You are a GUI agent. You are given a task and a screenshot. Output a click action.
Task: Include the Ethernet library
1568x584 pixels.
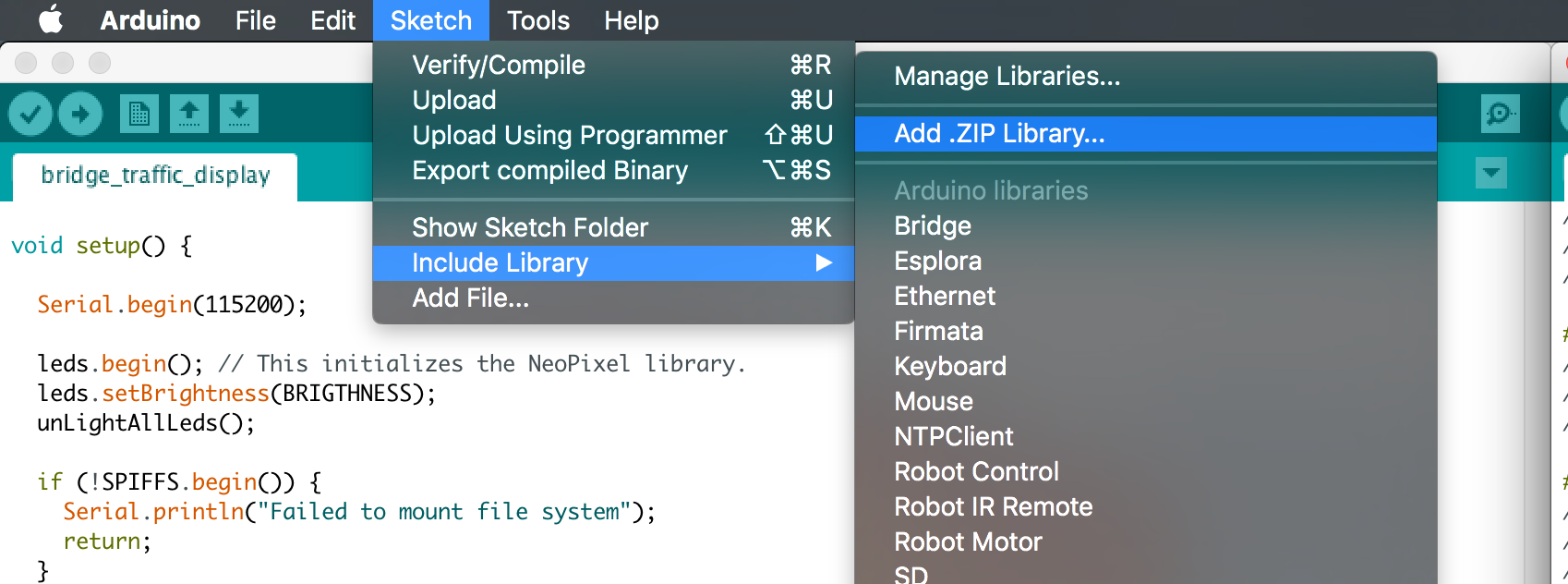tap(945, 297)
